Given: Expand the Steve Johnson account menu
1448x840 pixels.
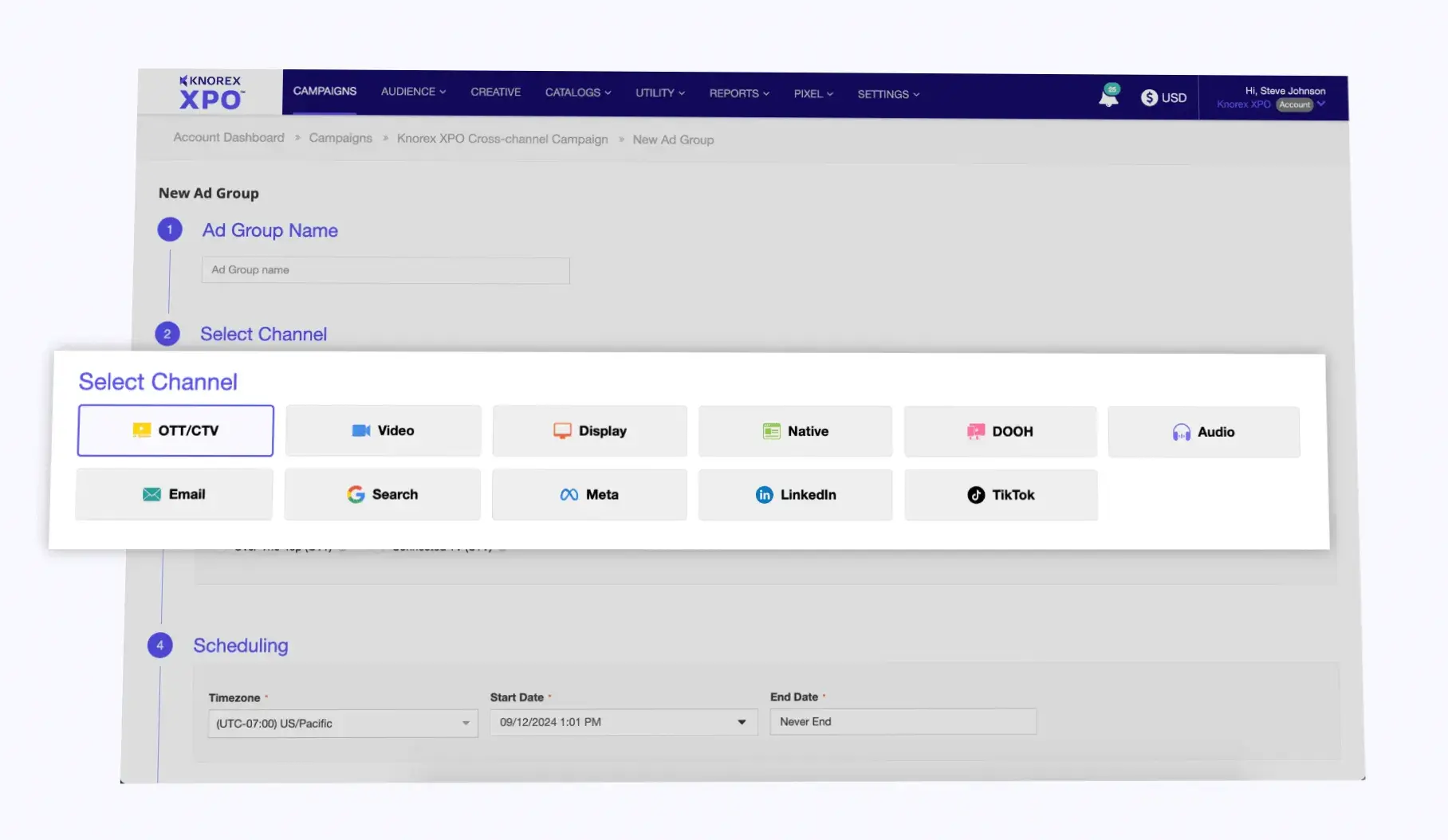Looking at the screenshot, I should 1321,104.
